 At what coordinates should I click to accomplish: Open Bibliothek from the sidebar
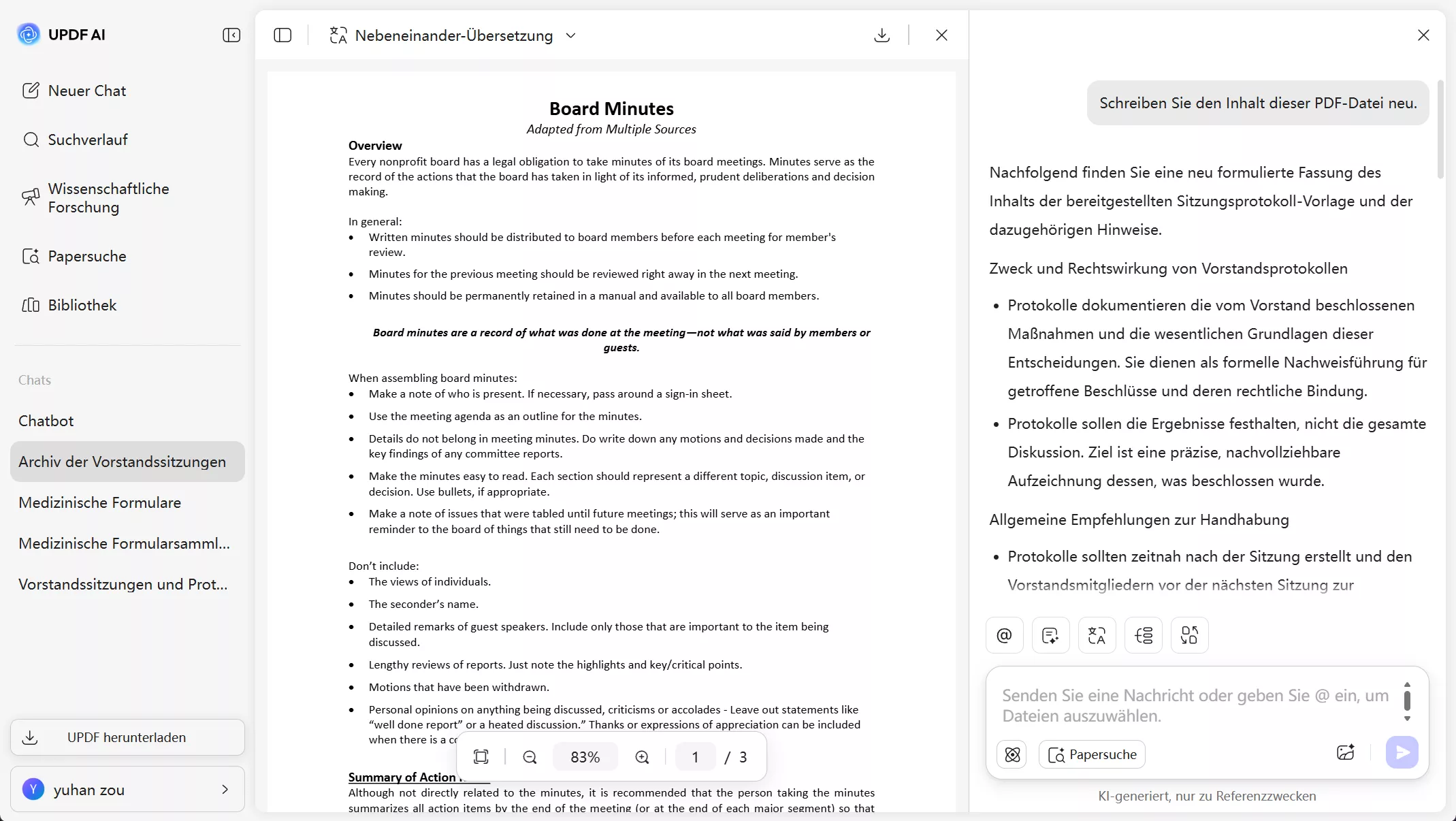pyautogui.click(x=82, y=305)
